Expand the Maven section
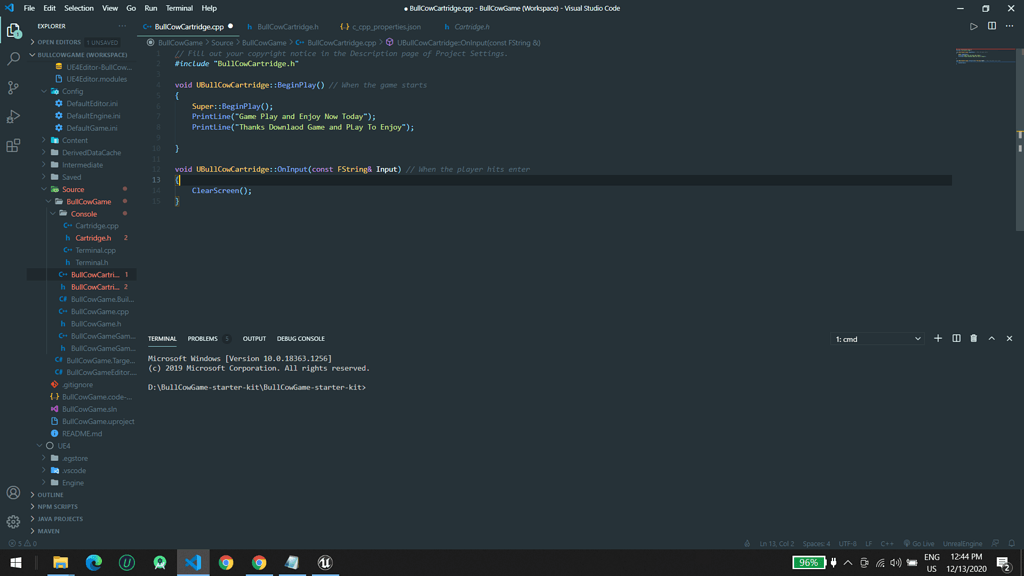Image resolution: width=1024 pixels, height=576 pixels. tap(48, 532)
